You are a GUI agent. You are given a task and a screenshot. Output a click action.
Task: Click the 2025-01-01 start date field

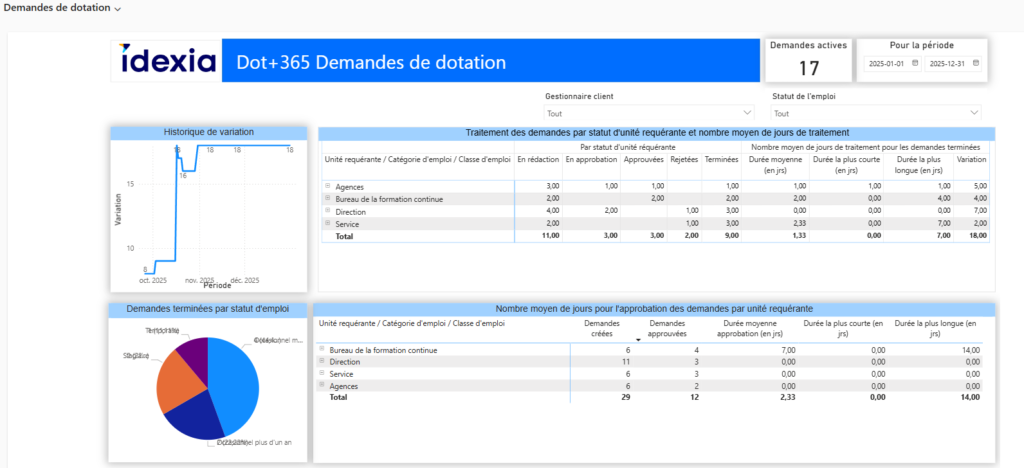pos(887,64)
